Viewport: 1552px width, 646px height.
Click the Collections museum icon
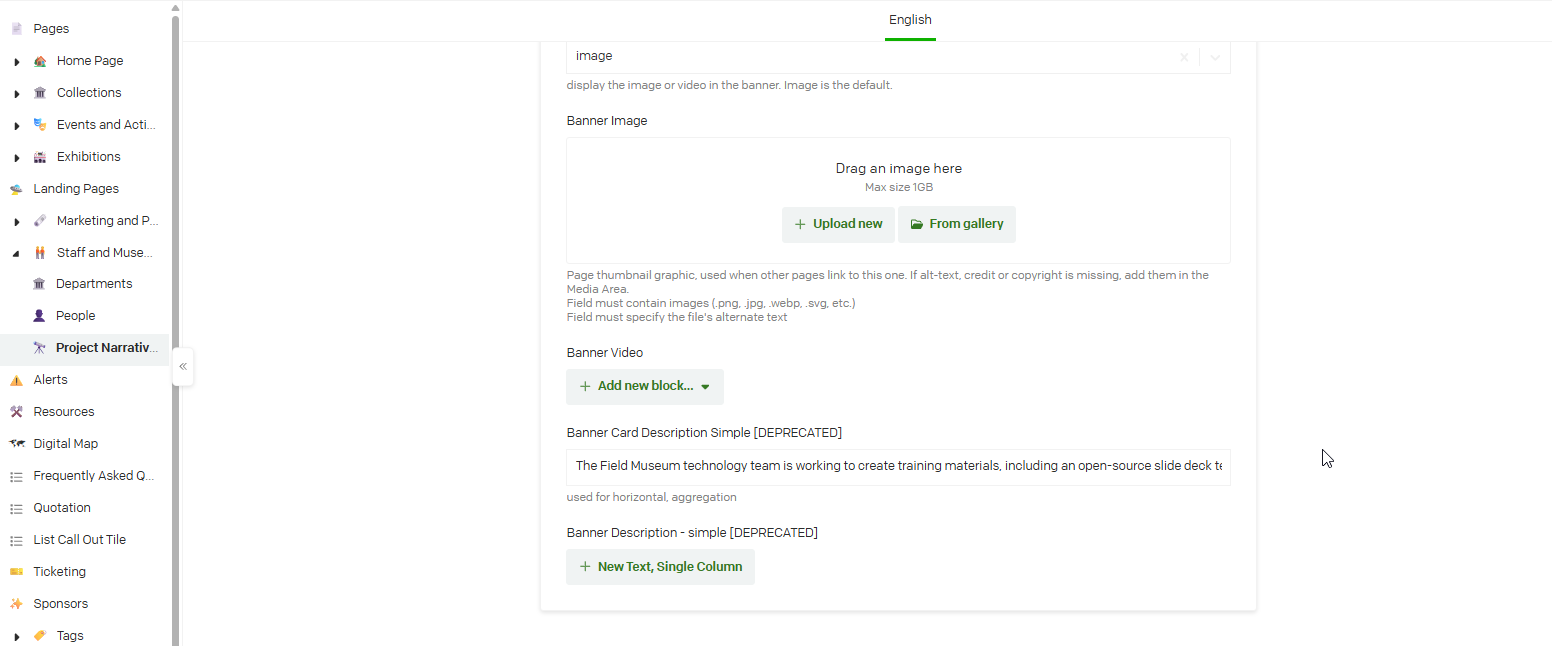click(x=40, y=93)
